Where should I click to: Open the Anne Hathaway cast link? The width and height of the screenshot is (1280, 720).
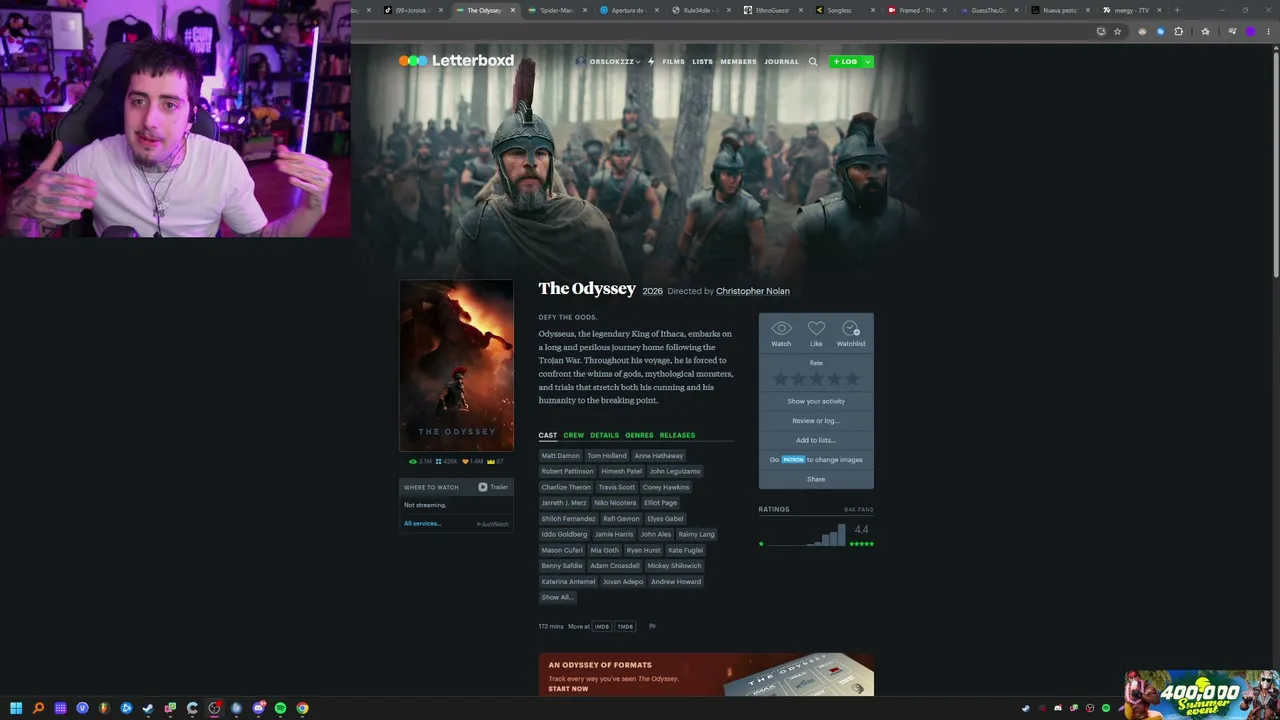pyautogui.click(x=658, y=456)
